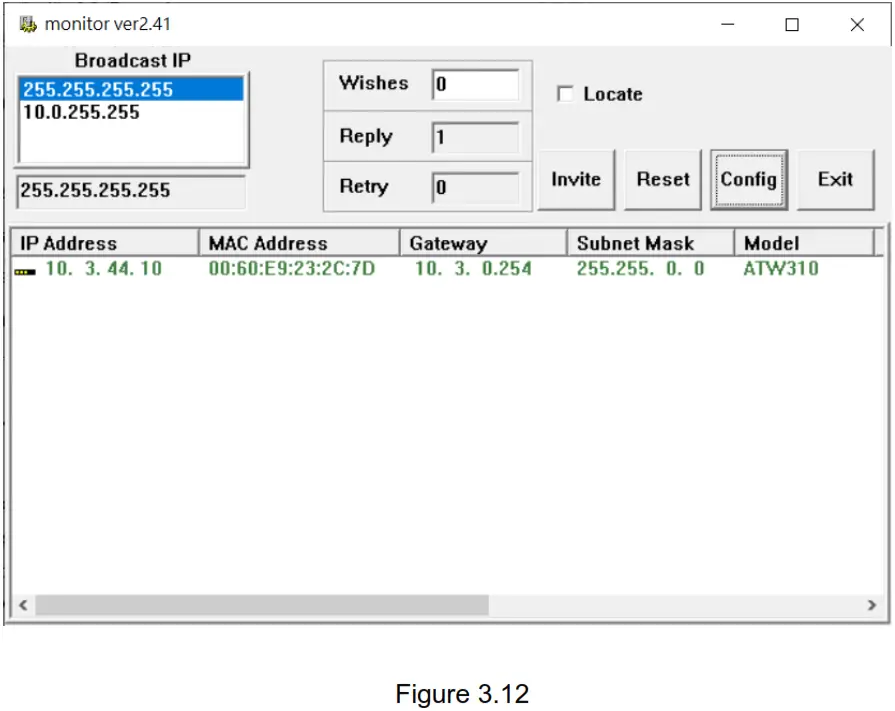
Task: Close the monitor ver2.41 window
Action: (857, 25)
